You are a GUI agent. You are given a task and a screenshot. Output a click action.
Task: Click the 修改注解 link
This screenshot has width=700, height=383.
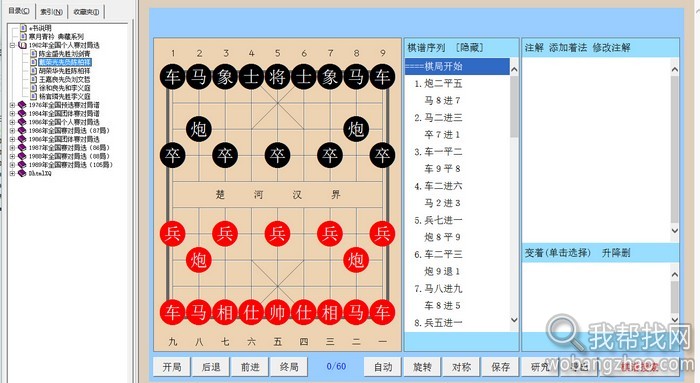[611, 47]
